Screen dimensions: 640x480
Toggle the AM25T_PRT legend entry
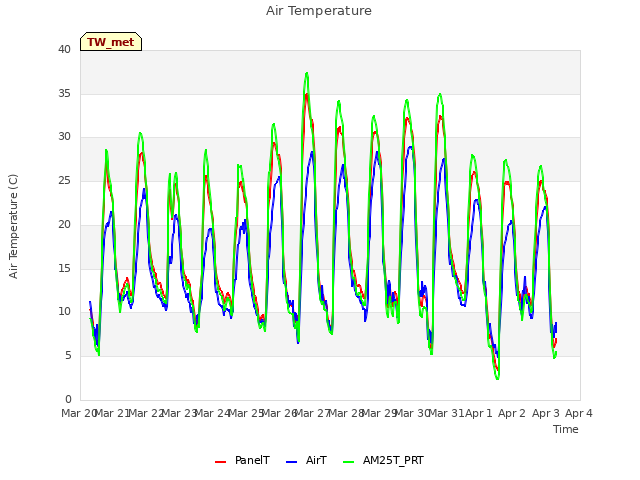coord(383,460)
